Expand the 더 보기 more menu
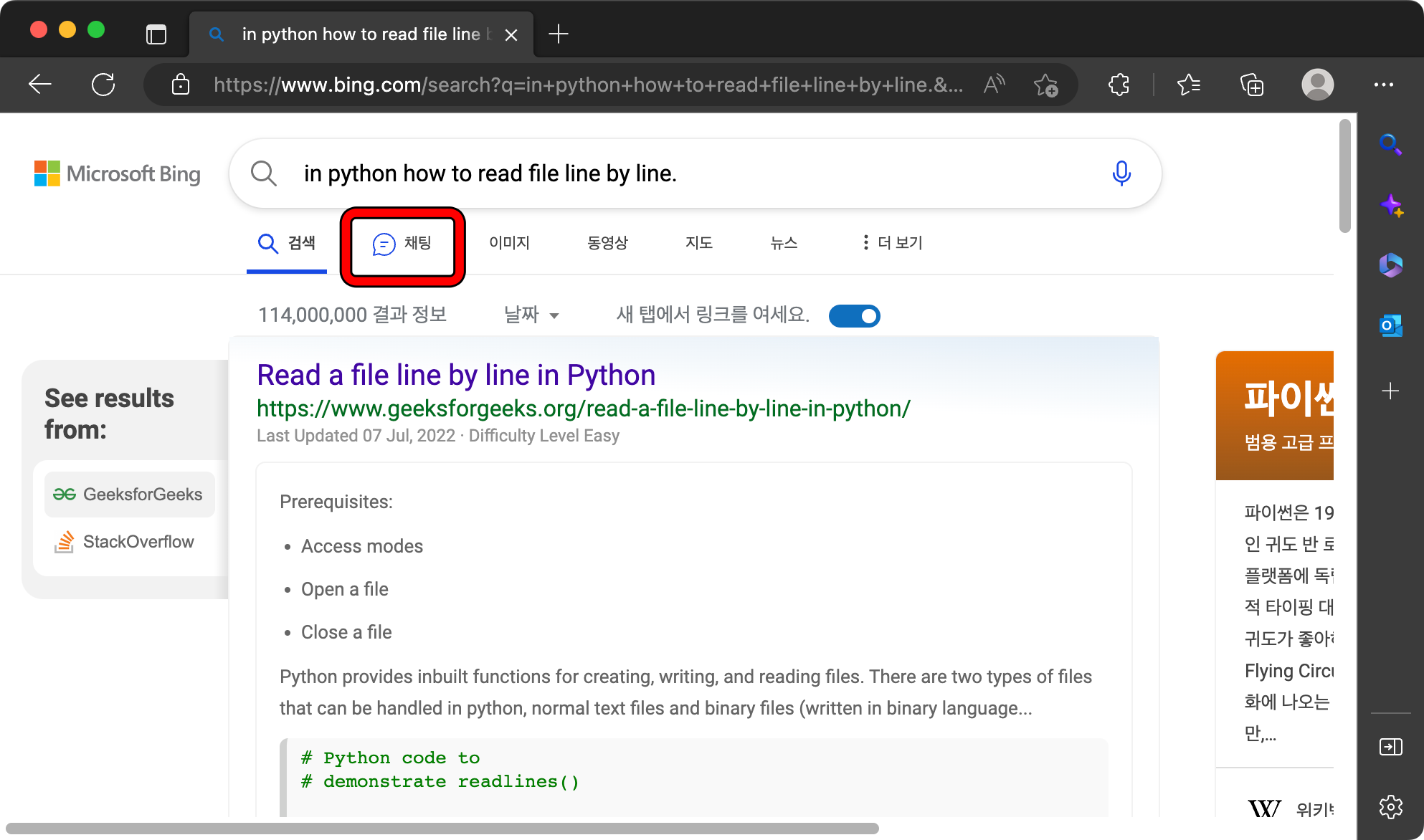Image resolution: width=1424 pixels, height=840 pixels. 892,243
